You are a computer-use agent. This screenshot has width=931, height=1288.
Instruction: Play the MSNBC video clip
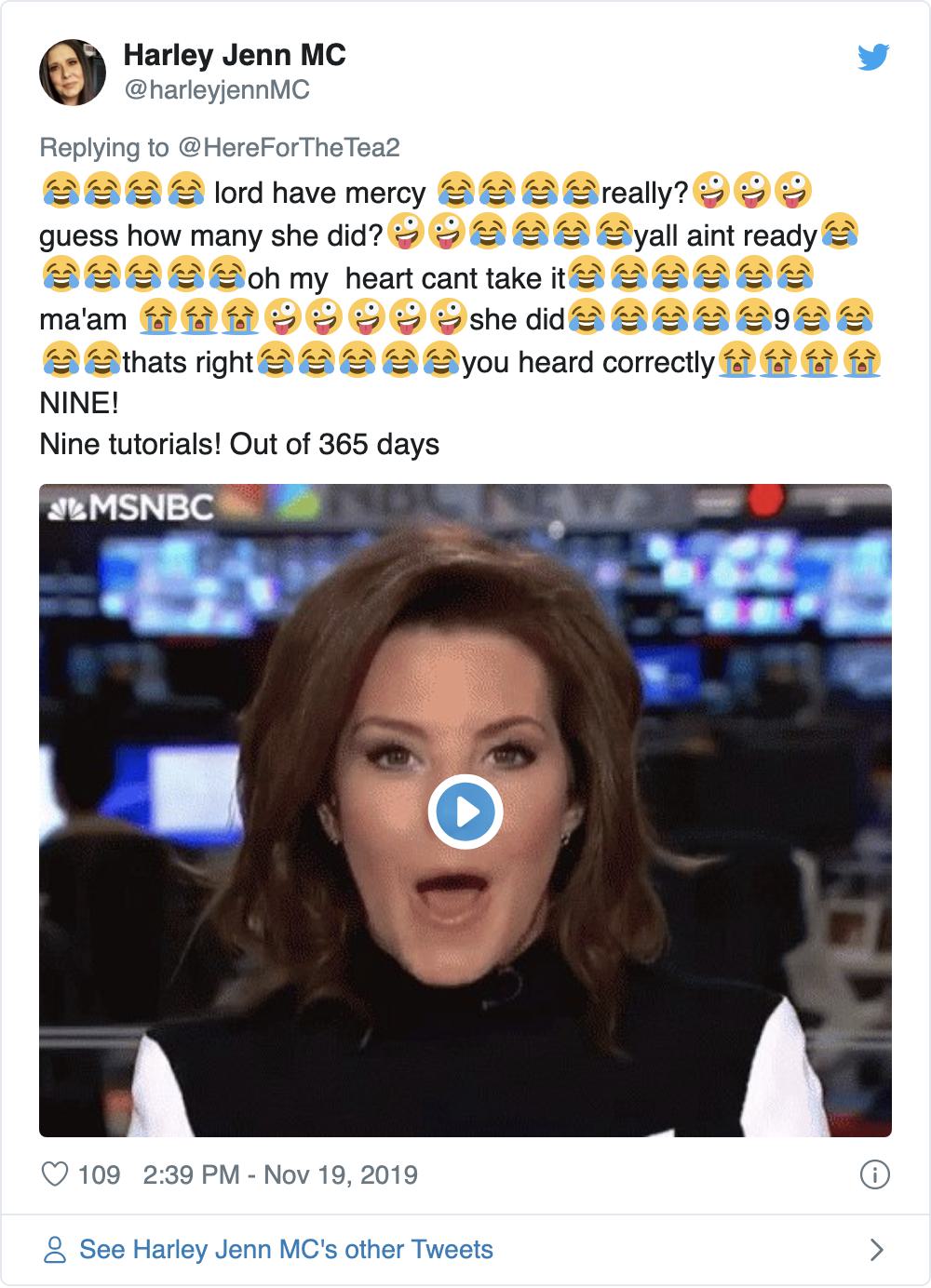pyautogui.click(x=465, y=812)
